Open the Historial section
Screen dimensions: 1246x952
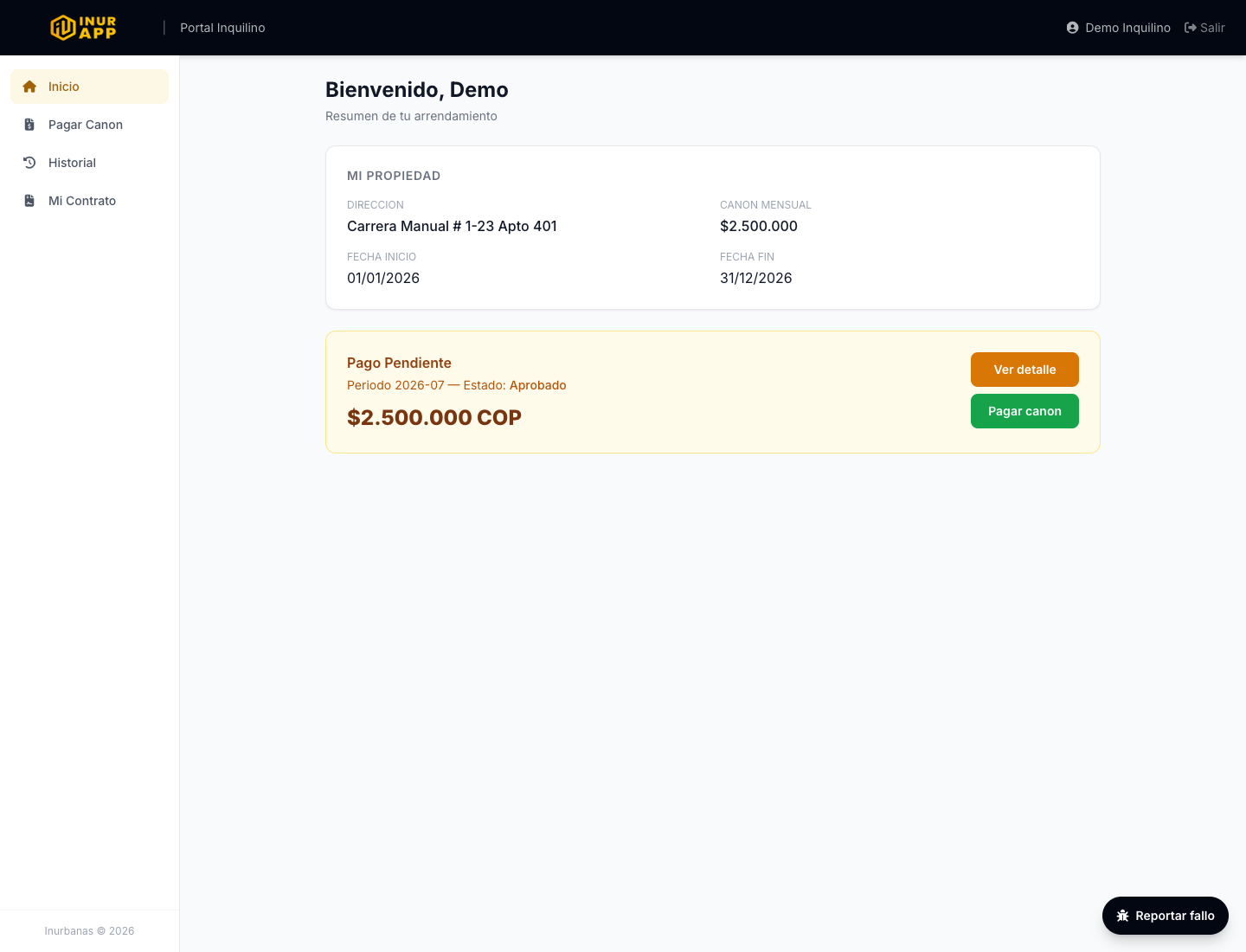(90, 163)
